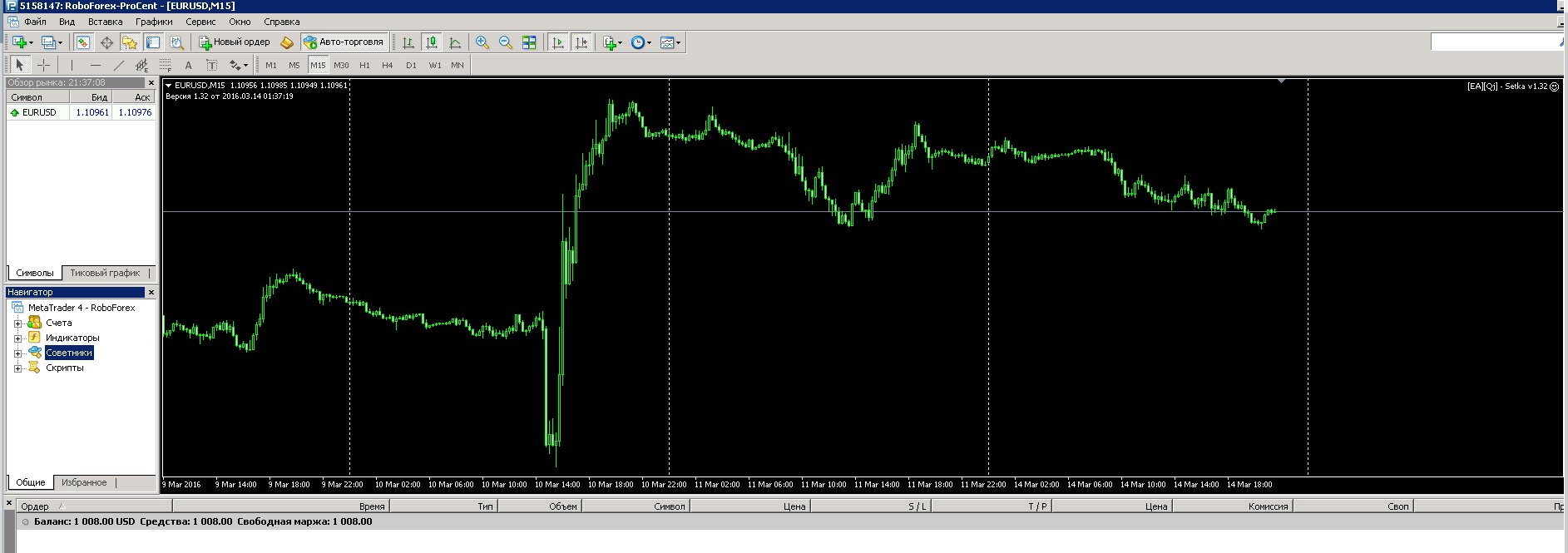
Task: Switch chart to line chart mode
Action: click(x=455, y=42)
